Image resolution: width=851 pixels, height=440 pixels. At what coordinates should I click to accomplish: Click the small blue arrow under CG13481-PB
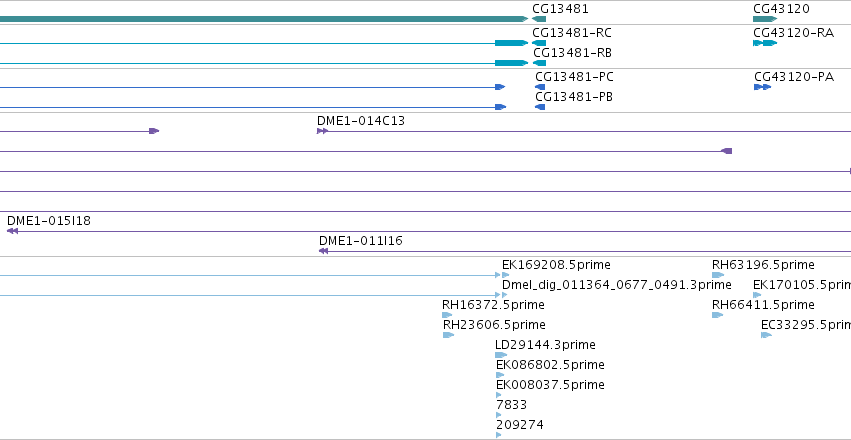pyautogui.click(x=540, y=107)
